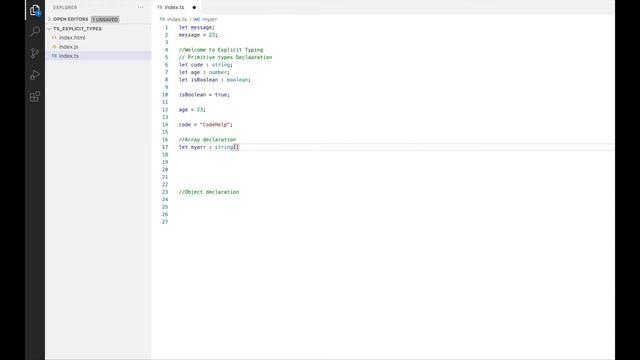Viewport: 640px width, 360px height.
Task: Open the Explorer view icon
Action: pyautogui.click(x=35, y=10)
